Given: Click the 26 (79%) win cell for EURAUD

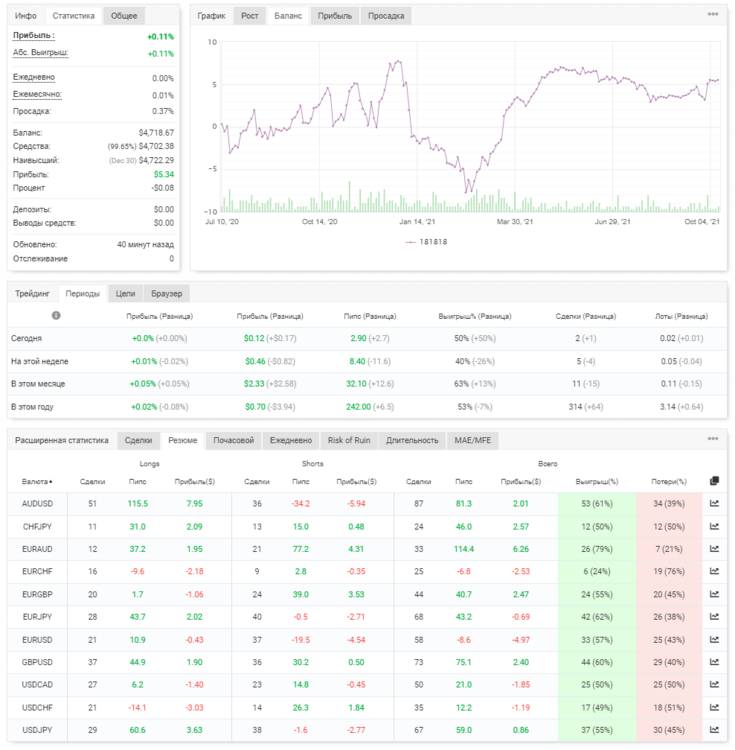Looking at the screenshot, I should [597, 549].
